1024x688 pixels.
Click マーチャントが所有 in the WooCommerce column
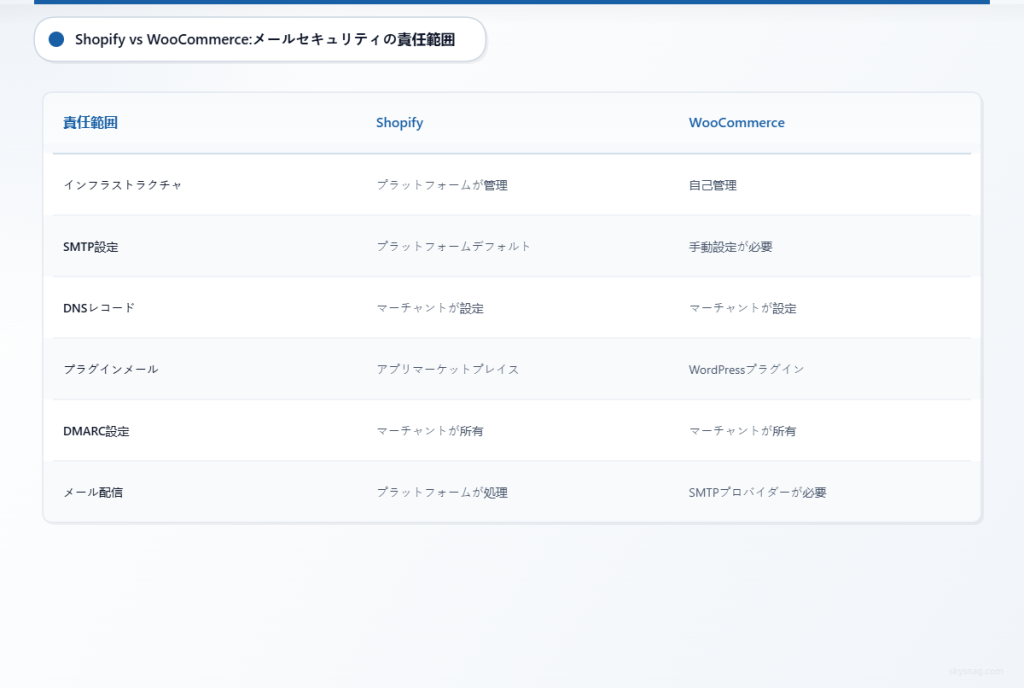point(743,431)
